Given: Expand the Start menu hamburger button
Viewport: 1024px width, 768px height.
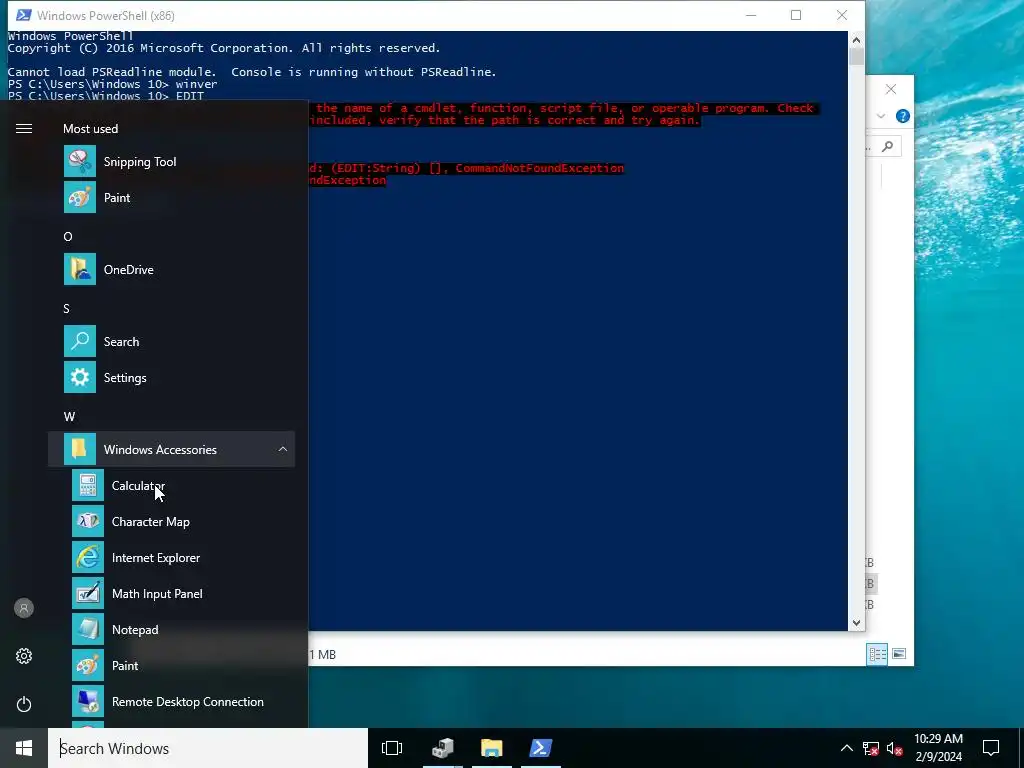Looking at the screenshot, I should [x=24, y=129].
